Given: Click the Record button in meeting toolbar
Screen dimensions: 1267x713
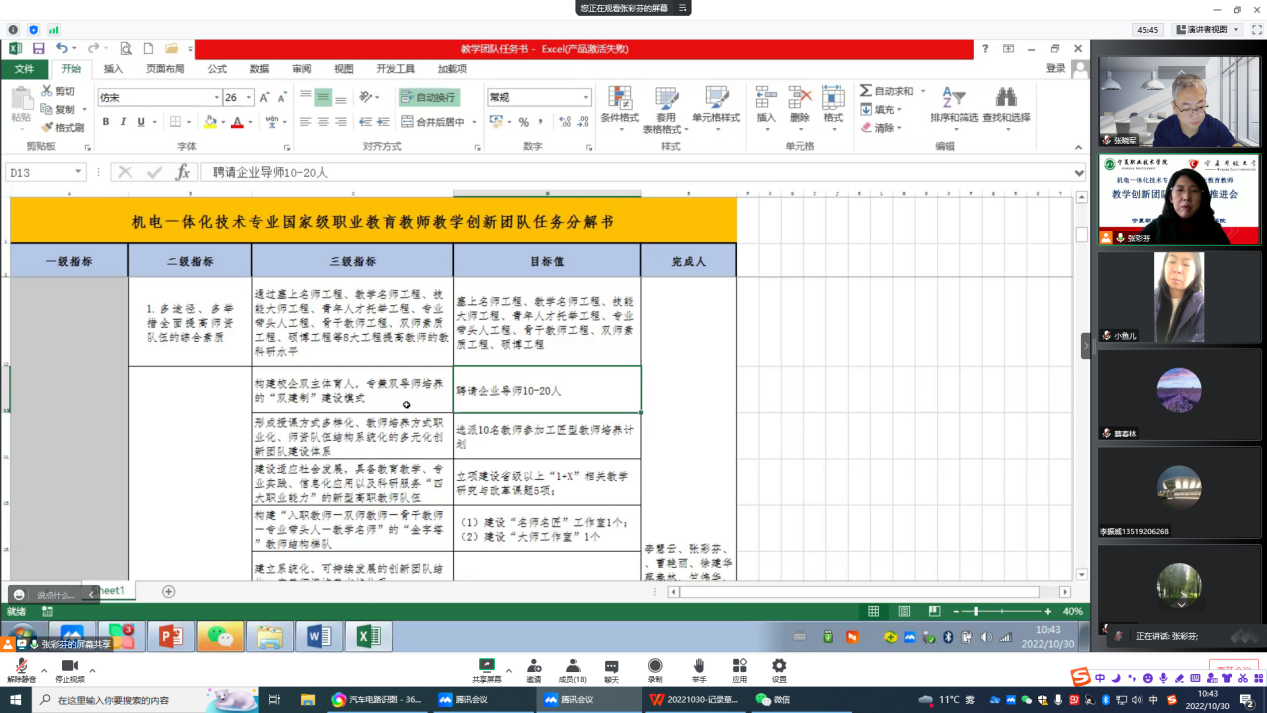Looking at the screenshot, I should coord(655,671).
